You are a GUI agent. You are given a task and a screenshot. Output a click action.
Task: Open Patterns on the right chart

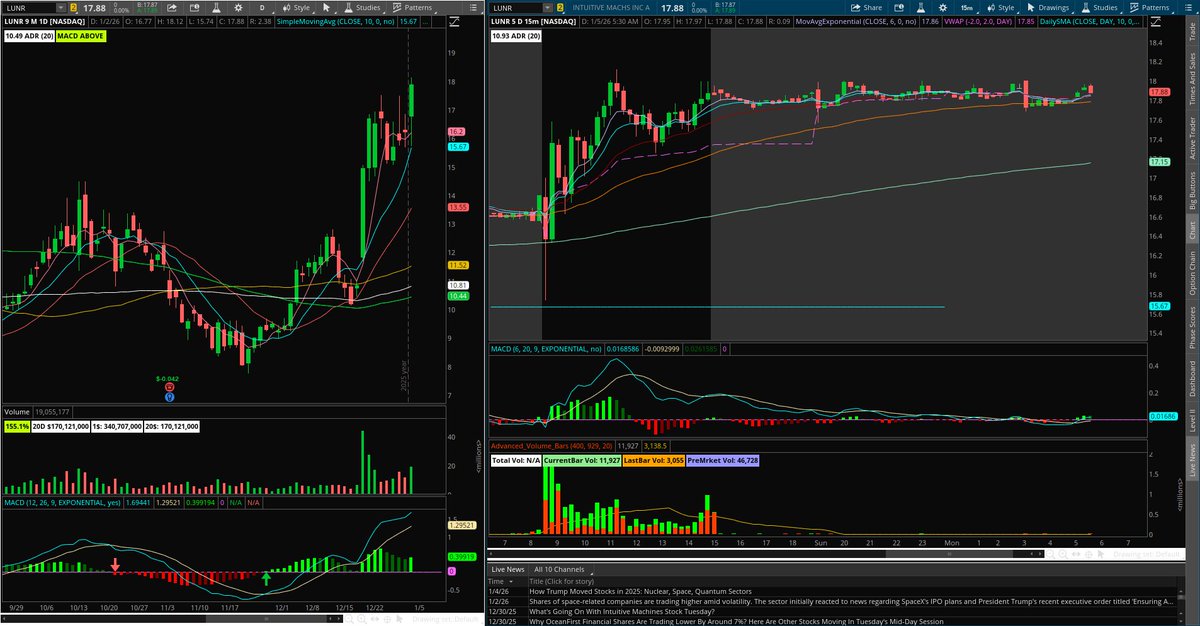coord(1150,8)
